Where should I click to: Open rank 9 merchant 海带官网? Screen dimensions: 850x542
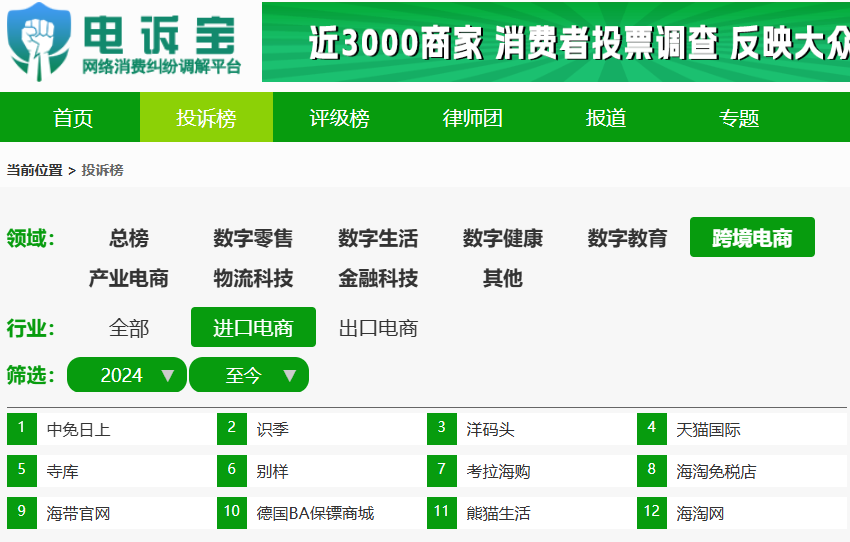tap(79, 513)
